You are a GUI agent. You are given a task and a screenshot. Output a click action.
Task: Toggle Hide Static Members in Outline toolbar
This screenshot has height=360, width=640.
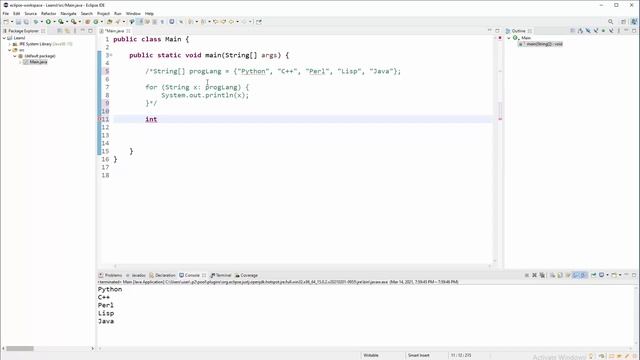(x=596, y=31)
